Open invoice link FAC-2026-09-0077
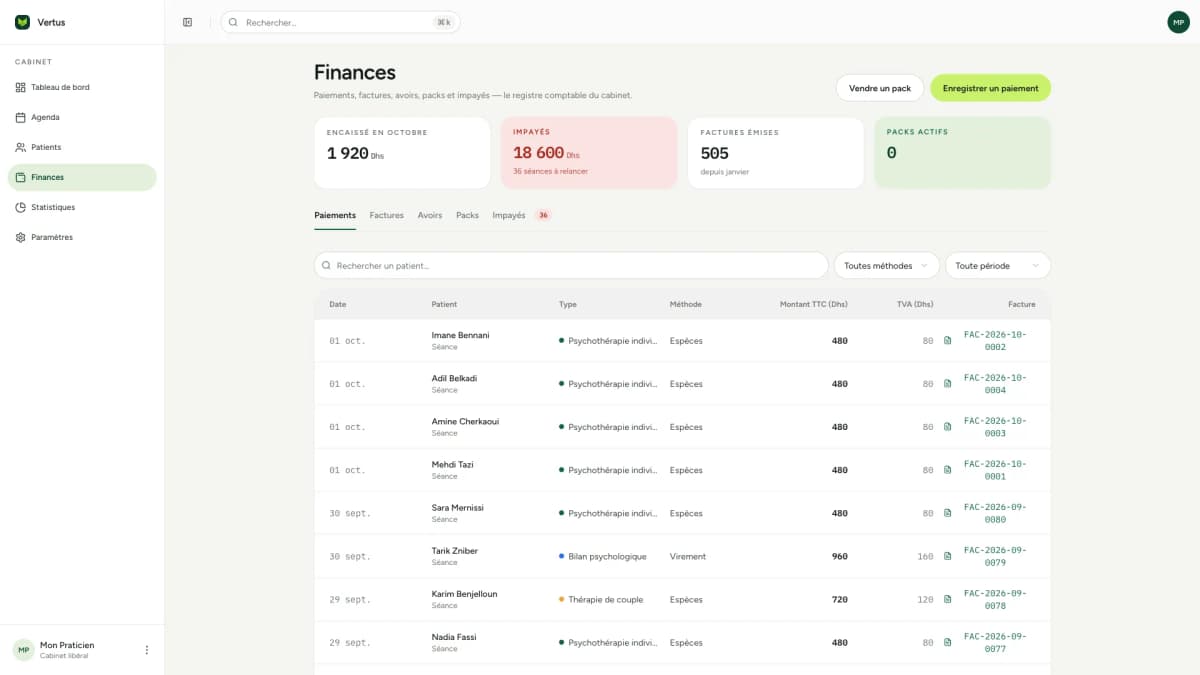 (x=995, y=643)
